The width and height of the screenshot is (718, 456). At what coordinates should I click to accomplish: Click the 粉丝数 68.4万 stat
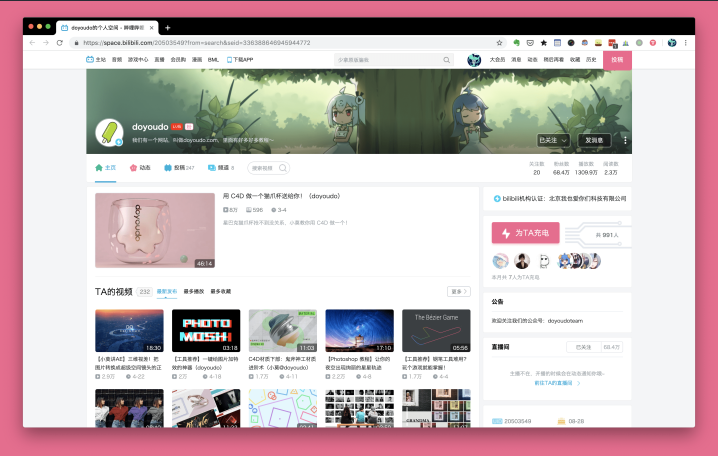(561, 168)
